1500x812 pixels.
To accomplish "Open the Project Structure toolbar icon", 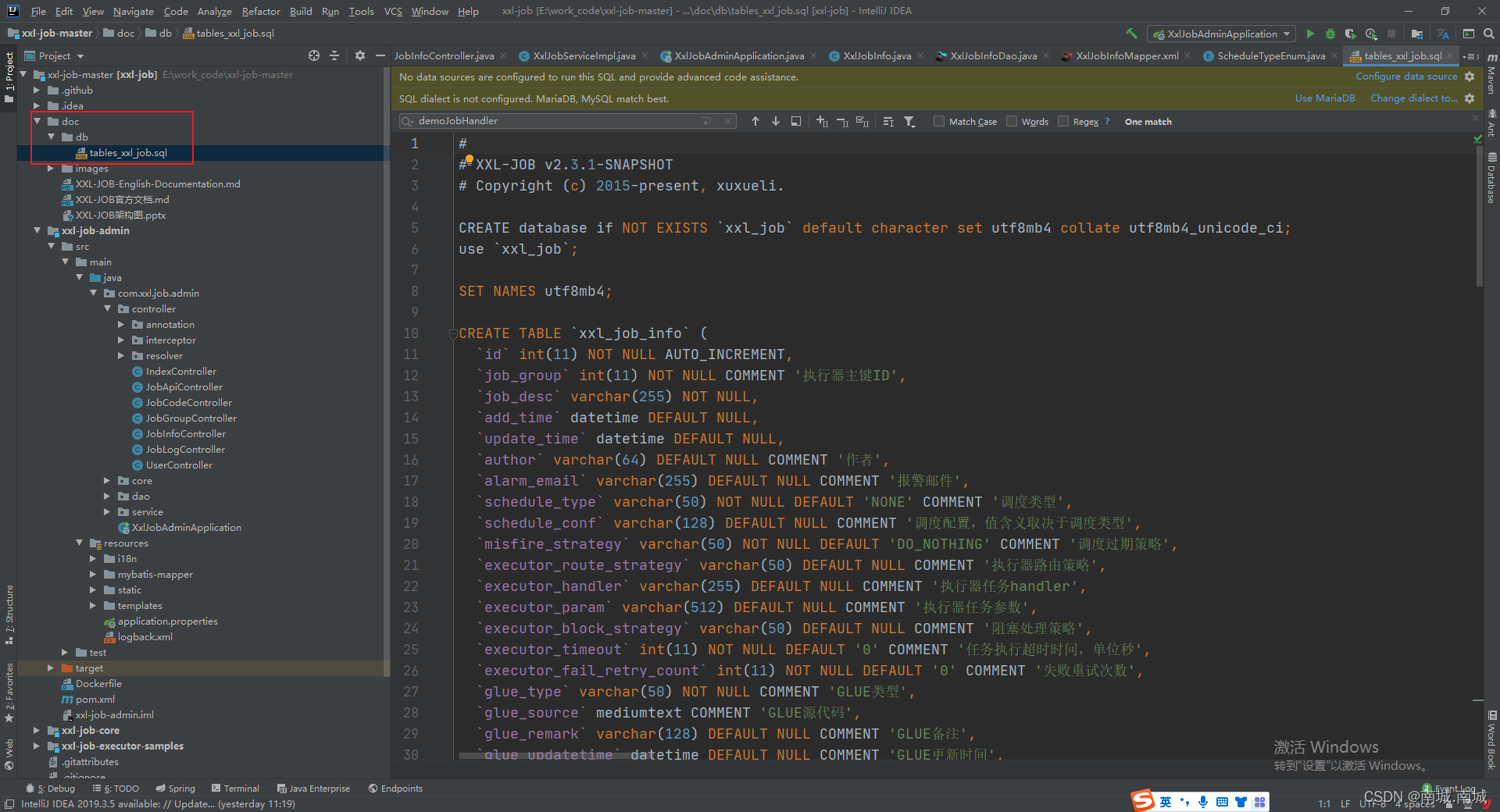I will pos(1416,34).
